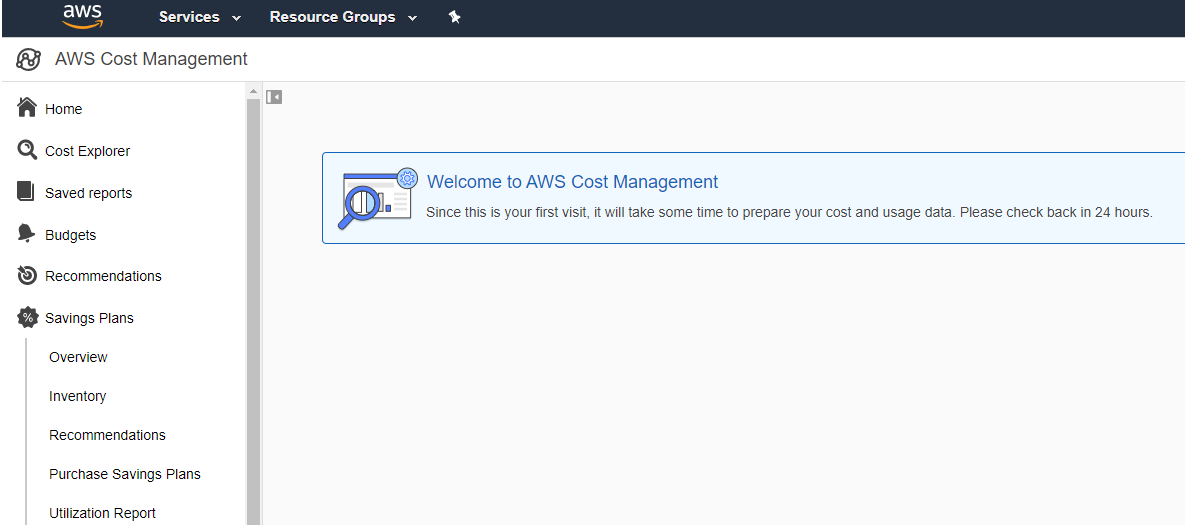Screen dimensions: 1185x525
Task: Click the Welcome to AWS Cost Management heading
Action: pos(572,182)
